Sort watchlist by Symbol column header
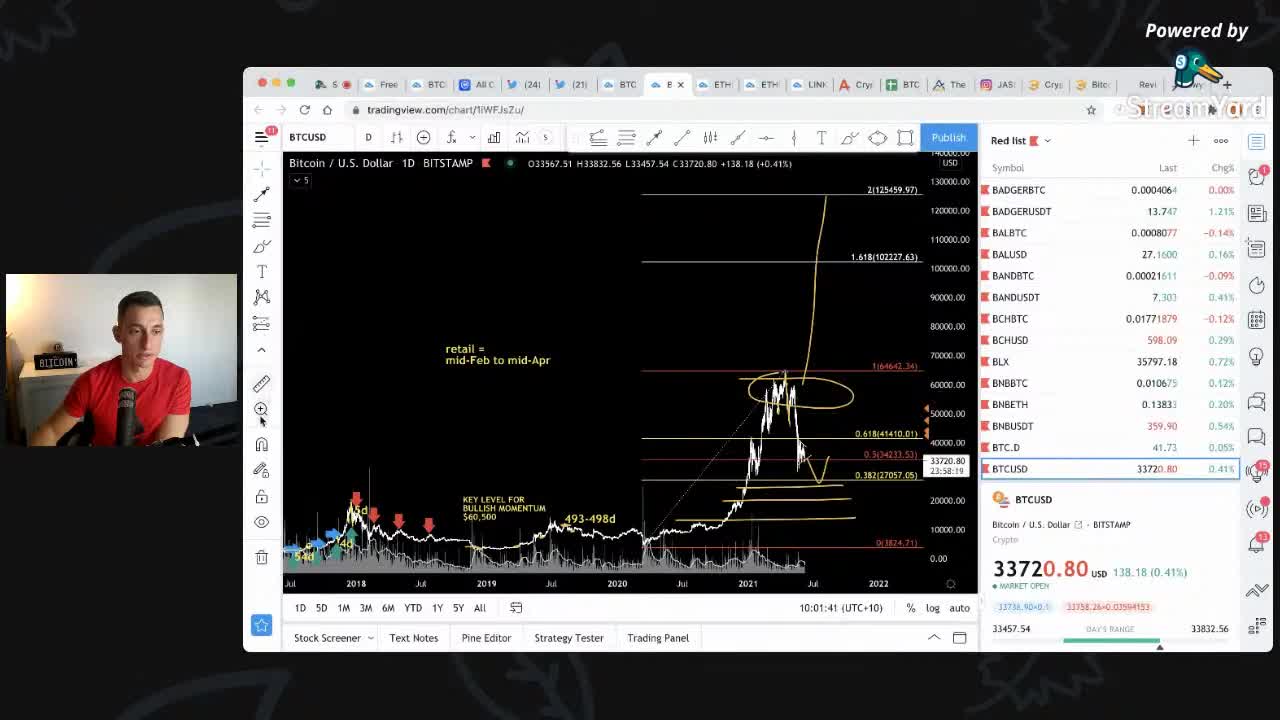The width and height of the screenshot is (1280, 720). coord(1008,168)
